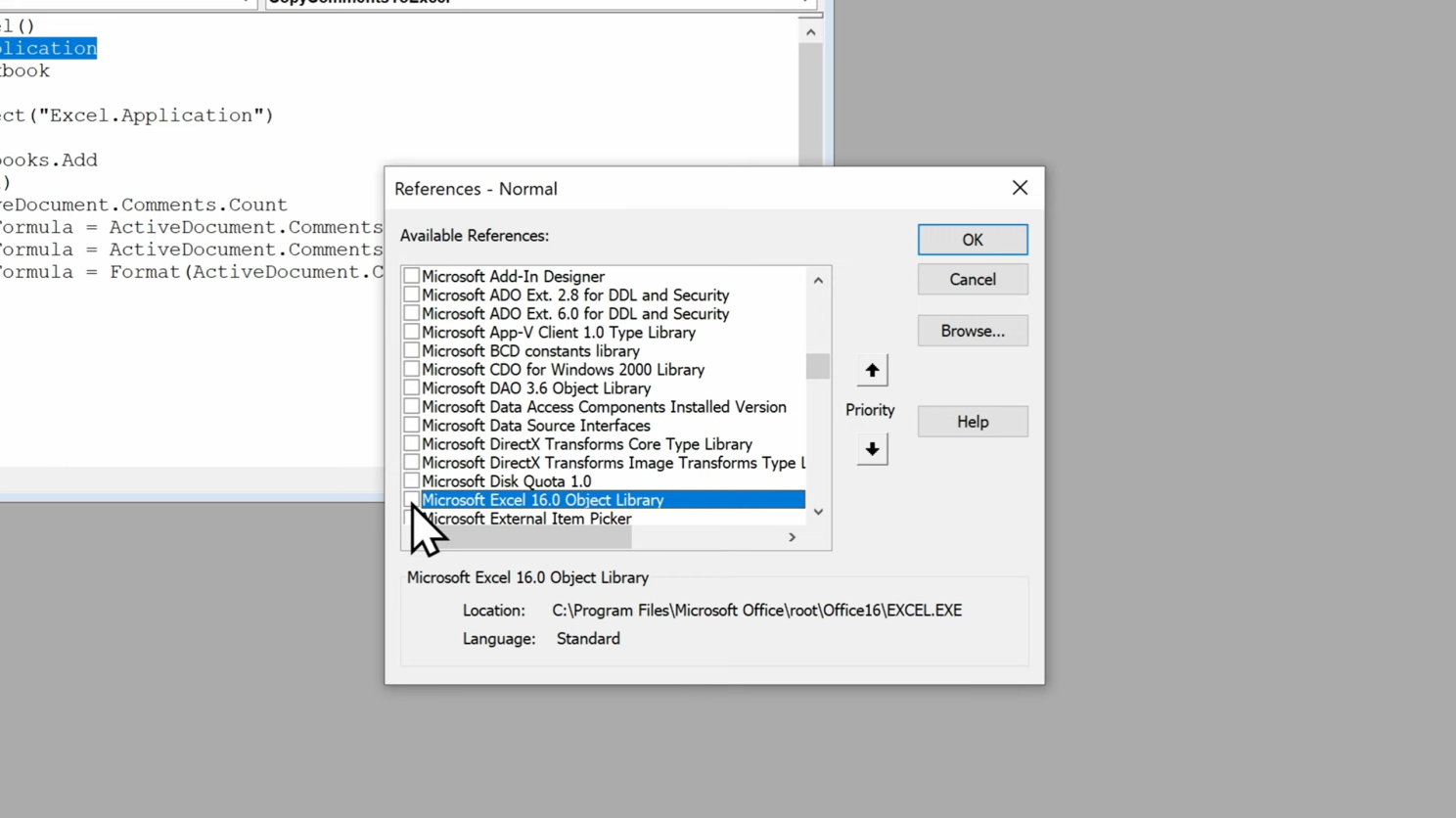Screen dimensions: 1456x818
Task: Click the reference list horizontal scrollbar thumb
Action: click(526, 537)
